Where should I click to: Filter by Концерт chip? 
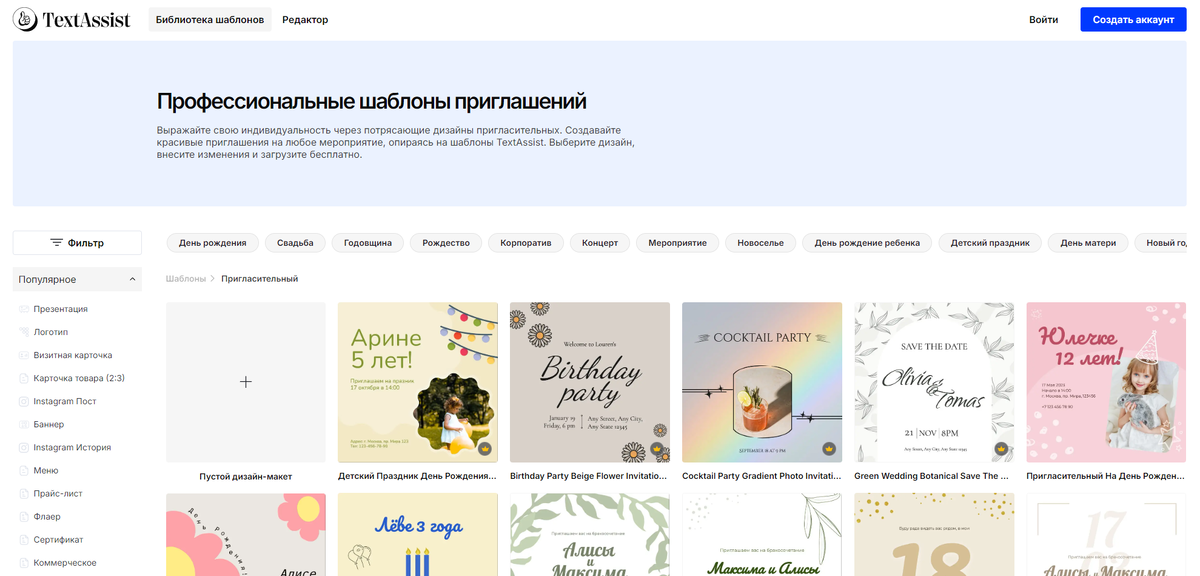click(600, 243)
